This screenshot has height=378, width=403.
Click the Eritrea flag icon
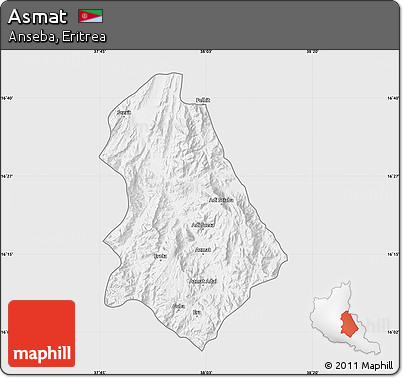tap(91, 16)
